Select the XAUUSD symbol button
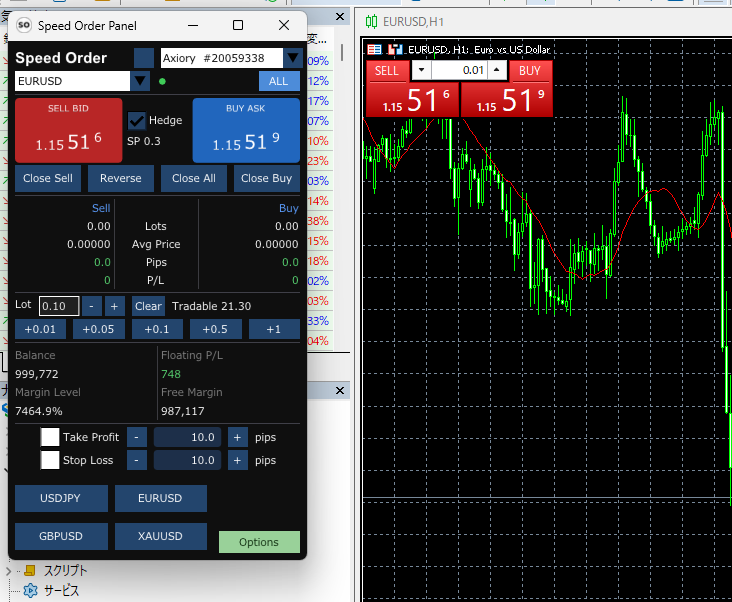This screenshot has width=732, height=602. [161, 536]
